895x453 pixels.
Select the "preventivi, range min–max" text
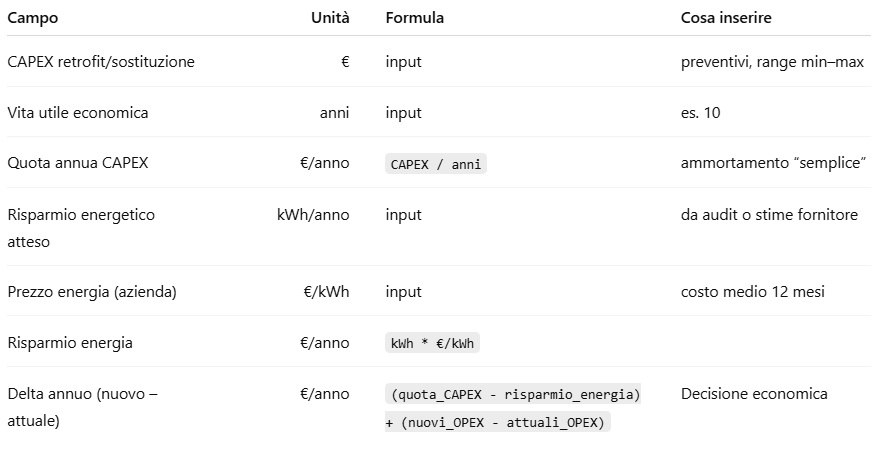771,62
